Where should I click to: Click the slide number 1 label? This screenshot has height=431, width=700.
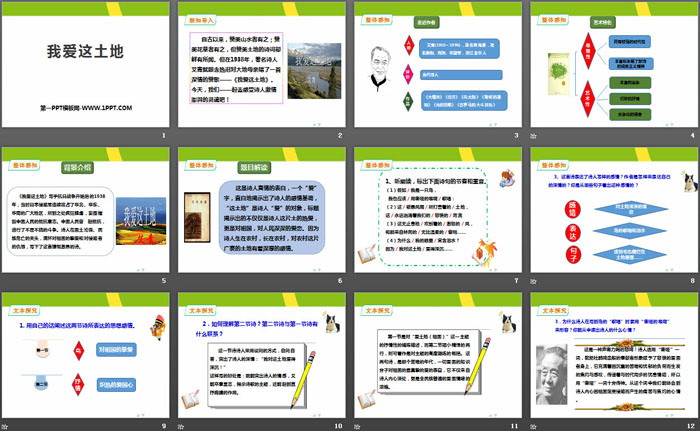coord(164,135)
